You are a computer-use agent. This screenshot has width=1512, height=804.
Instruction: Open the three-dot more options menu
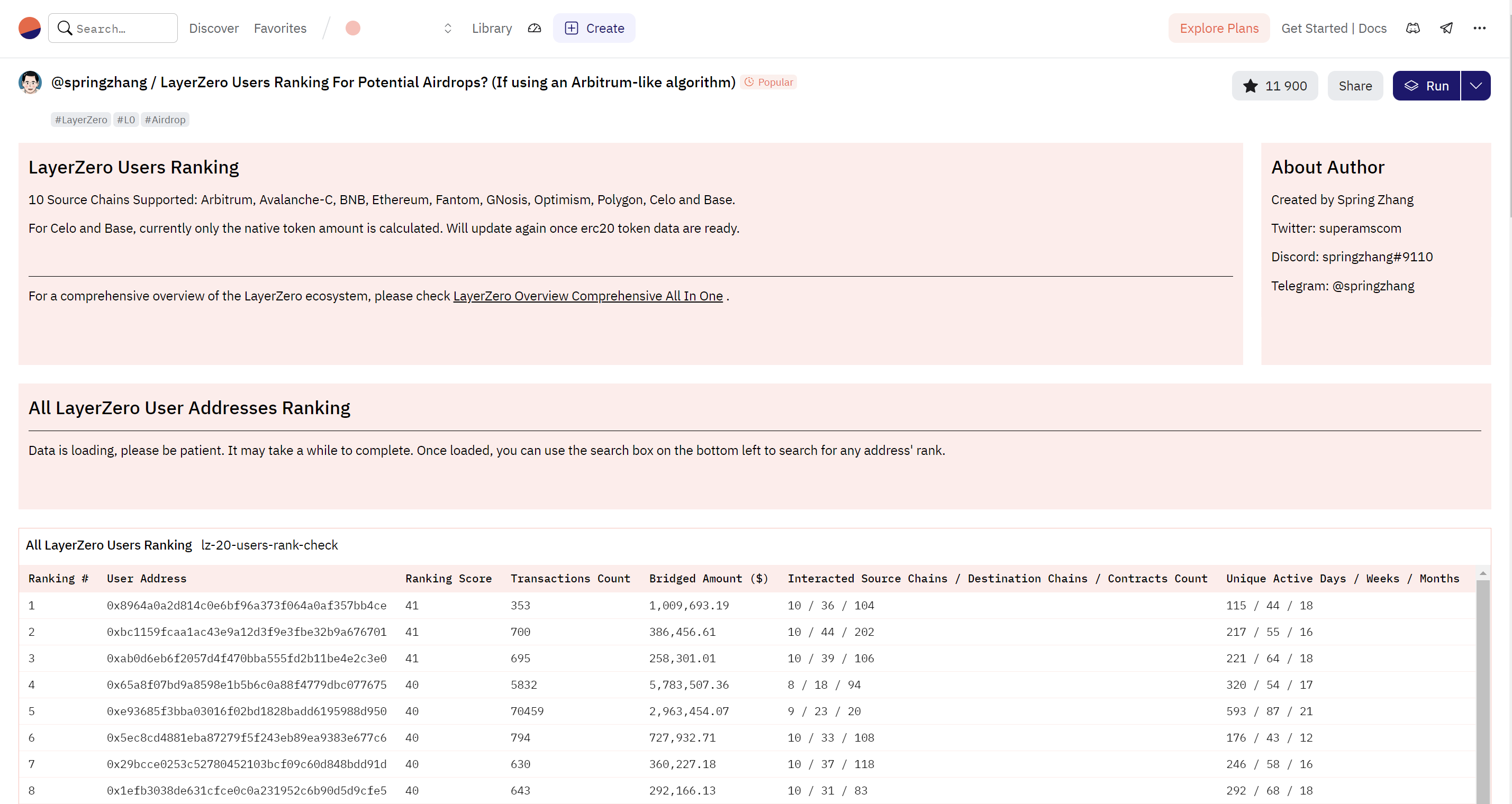[1479, 28]
